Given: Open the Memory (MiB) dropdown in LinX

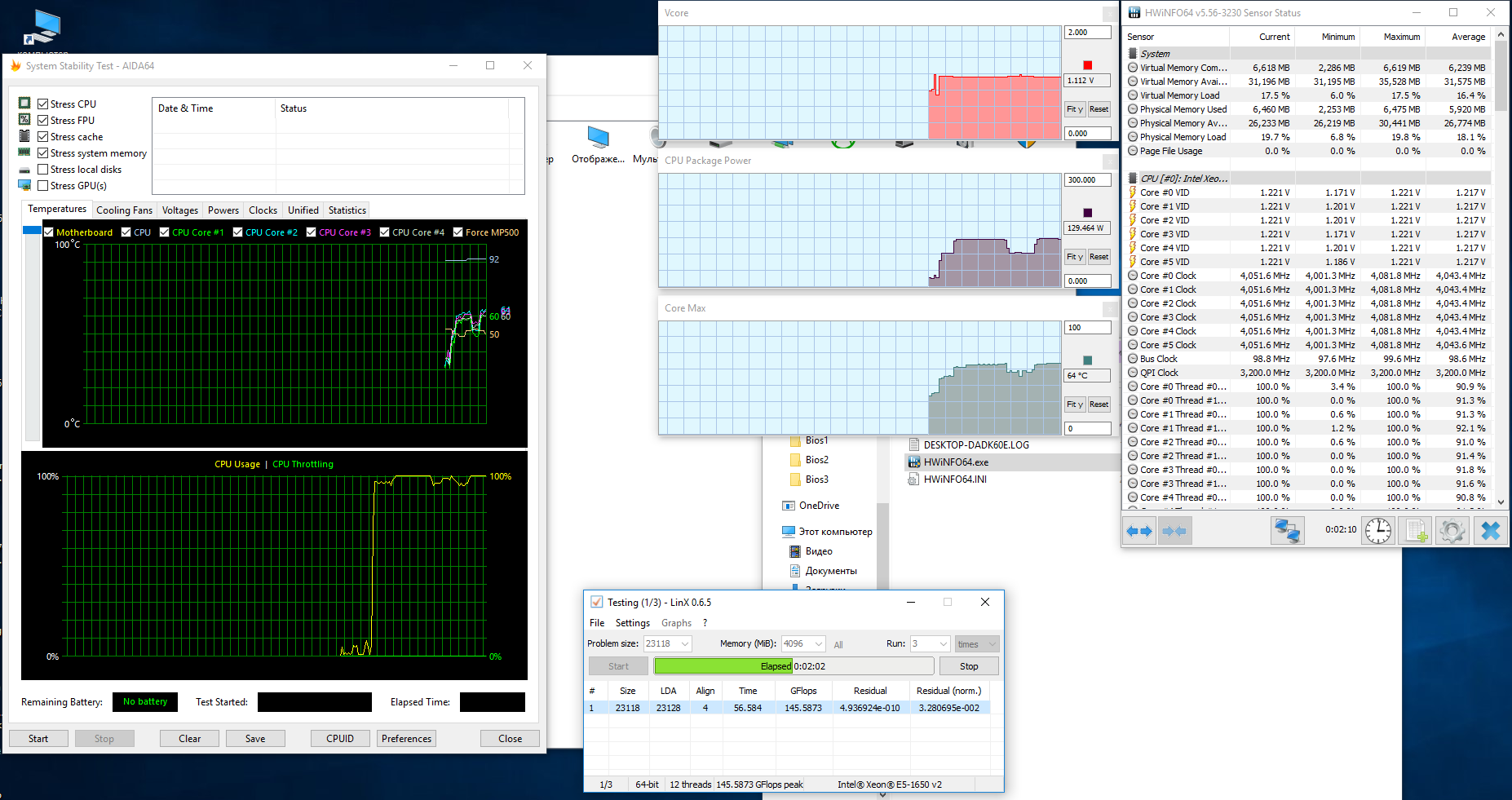Looking at the screenshot, I should [x=819, y=644].
